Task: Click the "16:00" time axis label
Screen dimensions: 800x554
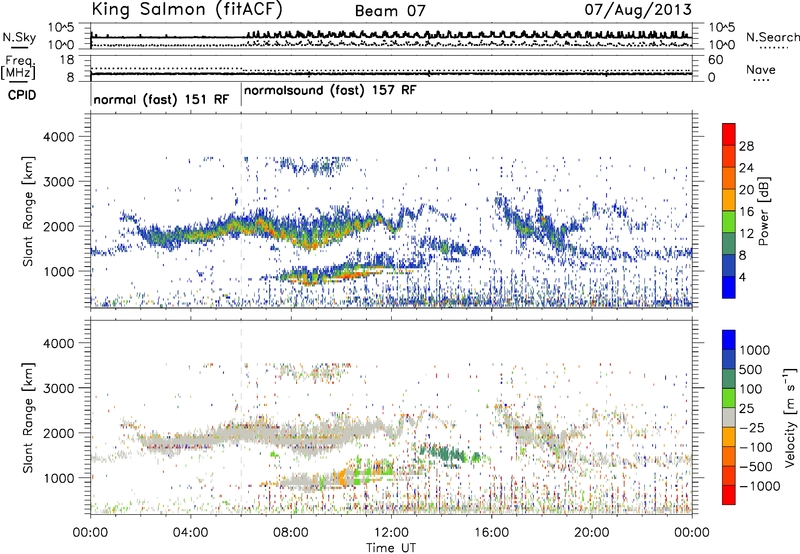Action: pyautogui.click(x=491, y=533)
